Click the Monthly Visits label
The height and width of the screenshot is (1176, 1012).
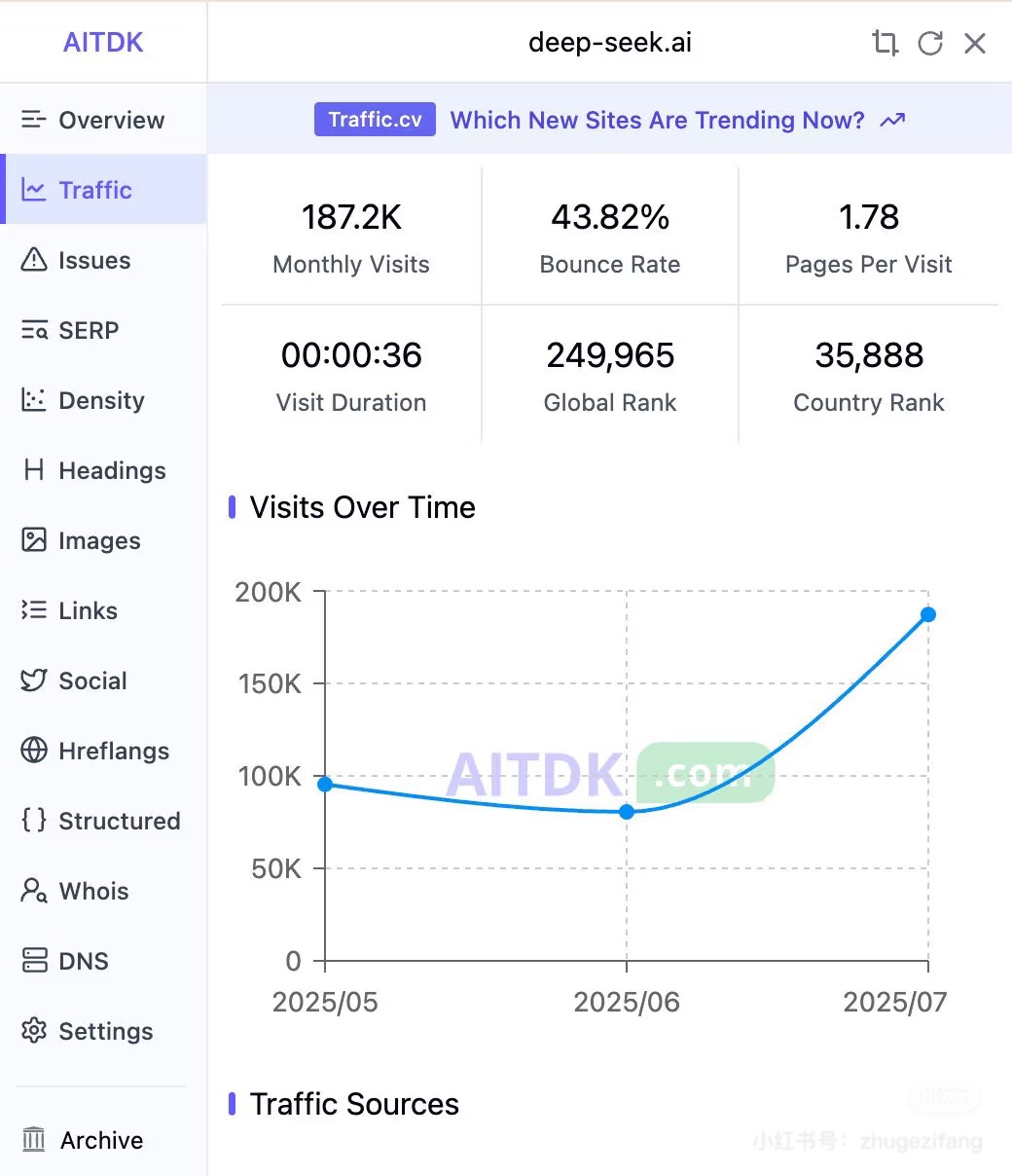[x=351, y=265]
